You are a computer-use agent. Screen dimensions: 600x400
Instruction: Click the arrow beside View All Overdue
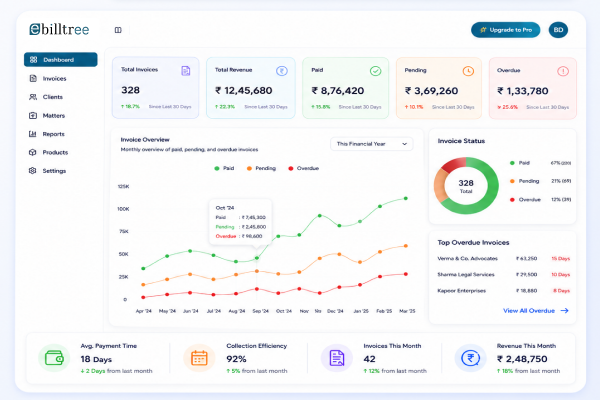564,311
